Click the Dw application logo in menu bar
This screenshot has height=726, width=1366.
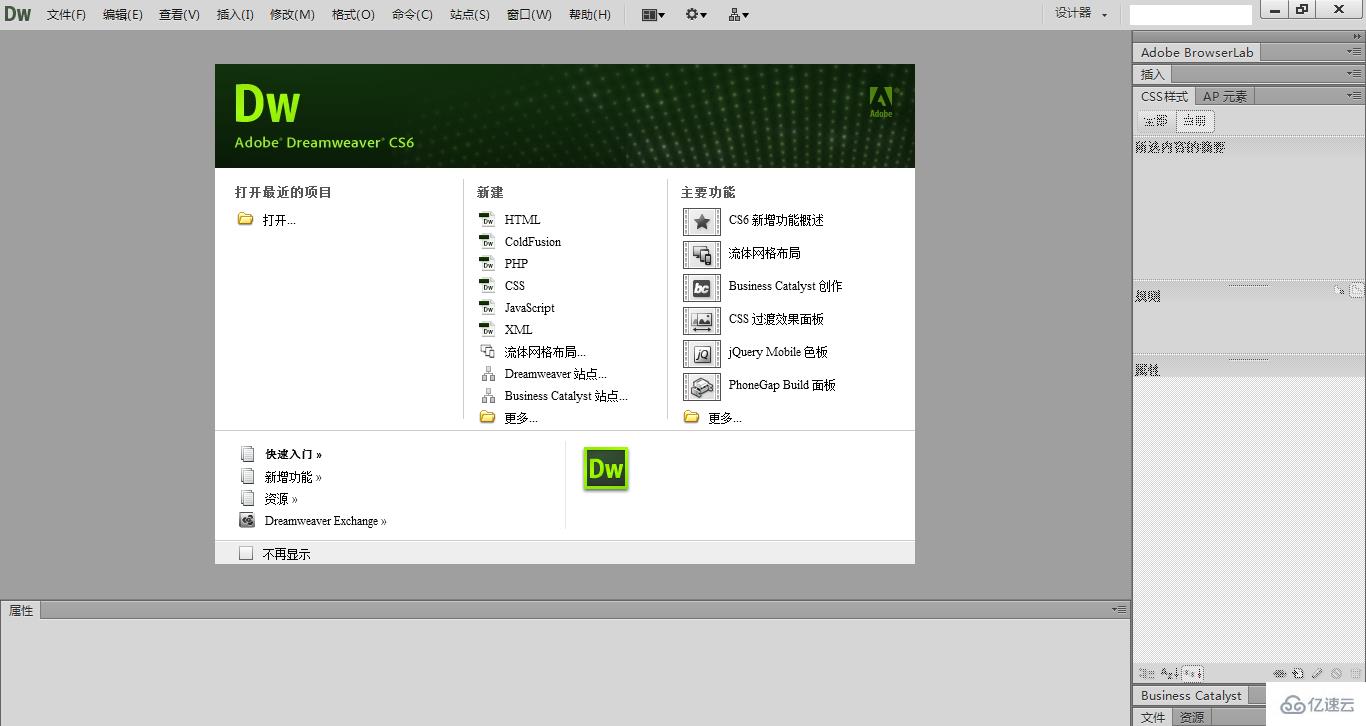pyautogui.click(x=18, y=14)
